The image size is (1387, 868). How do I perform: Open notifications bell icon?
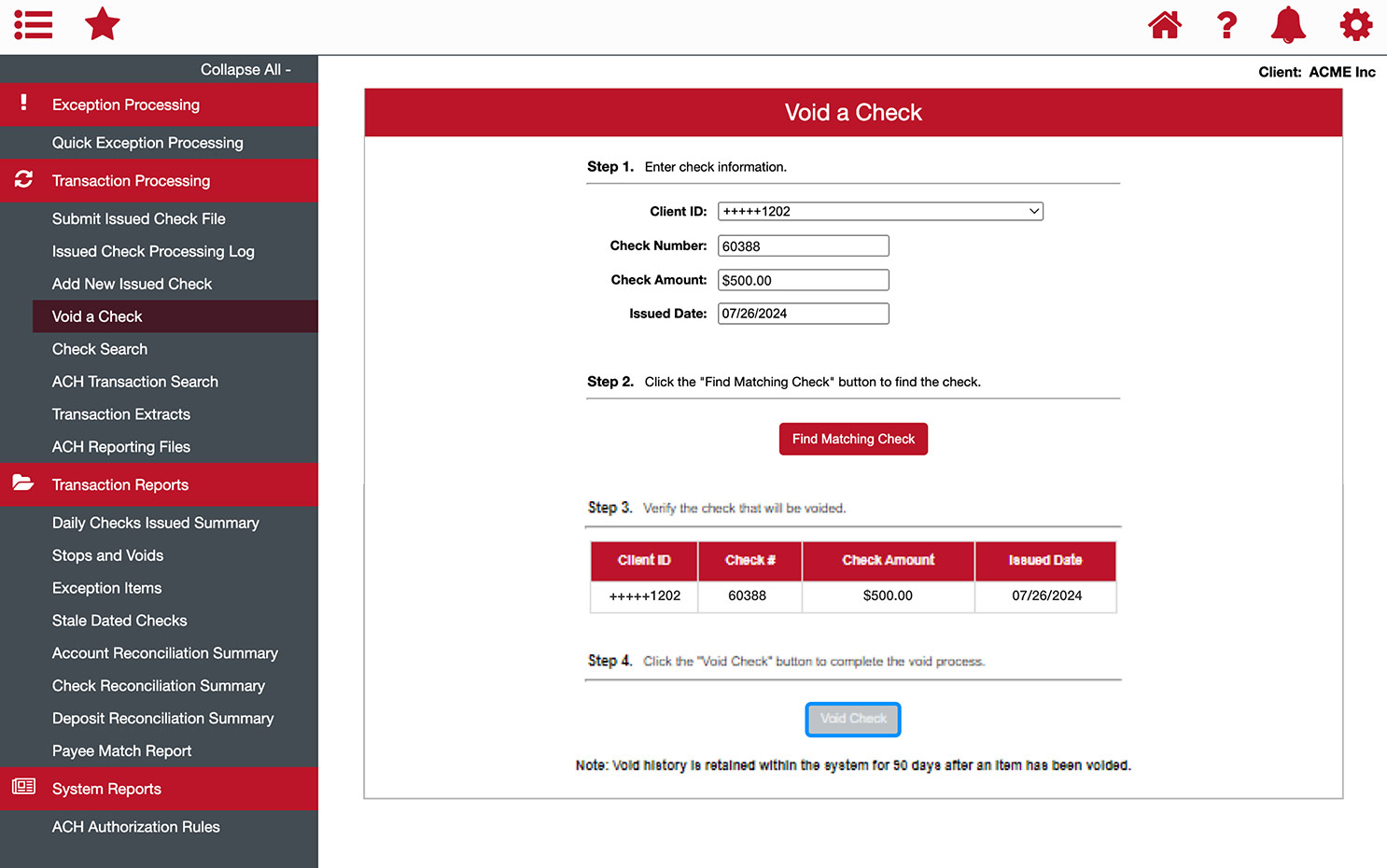click(x=1288, y=24)
